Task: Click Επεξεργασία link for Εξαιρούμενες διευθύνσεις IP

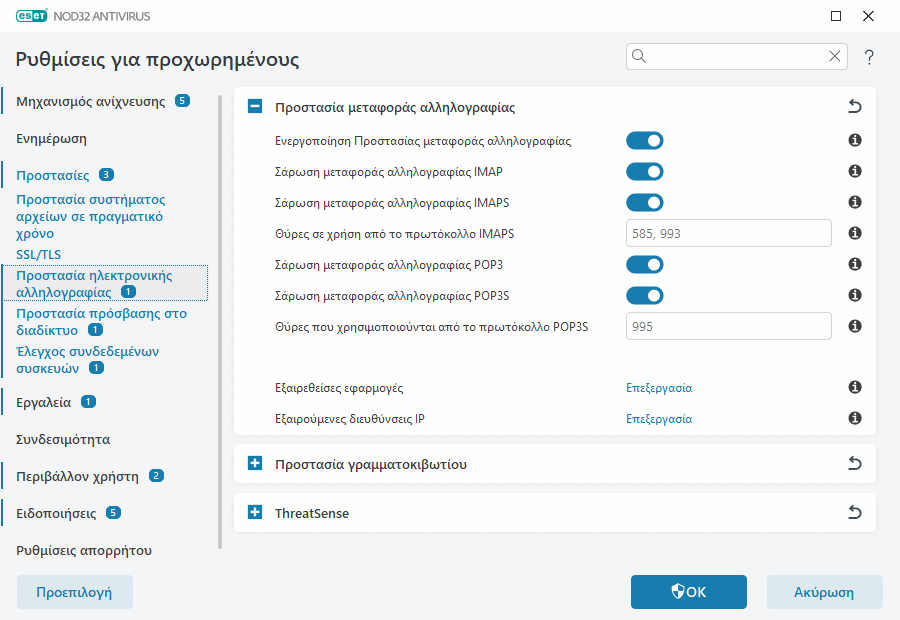Action: click(x=659, y=419)
